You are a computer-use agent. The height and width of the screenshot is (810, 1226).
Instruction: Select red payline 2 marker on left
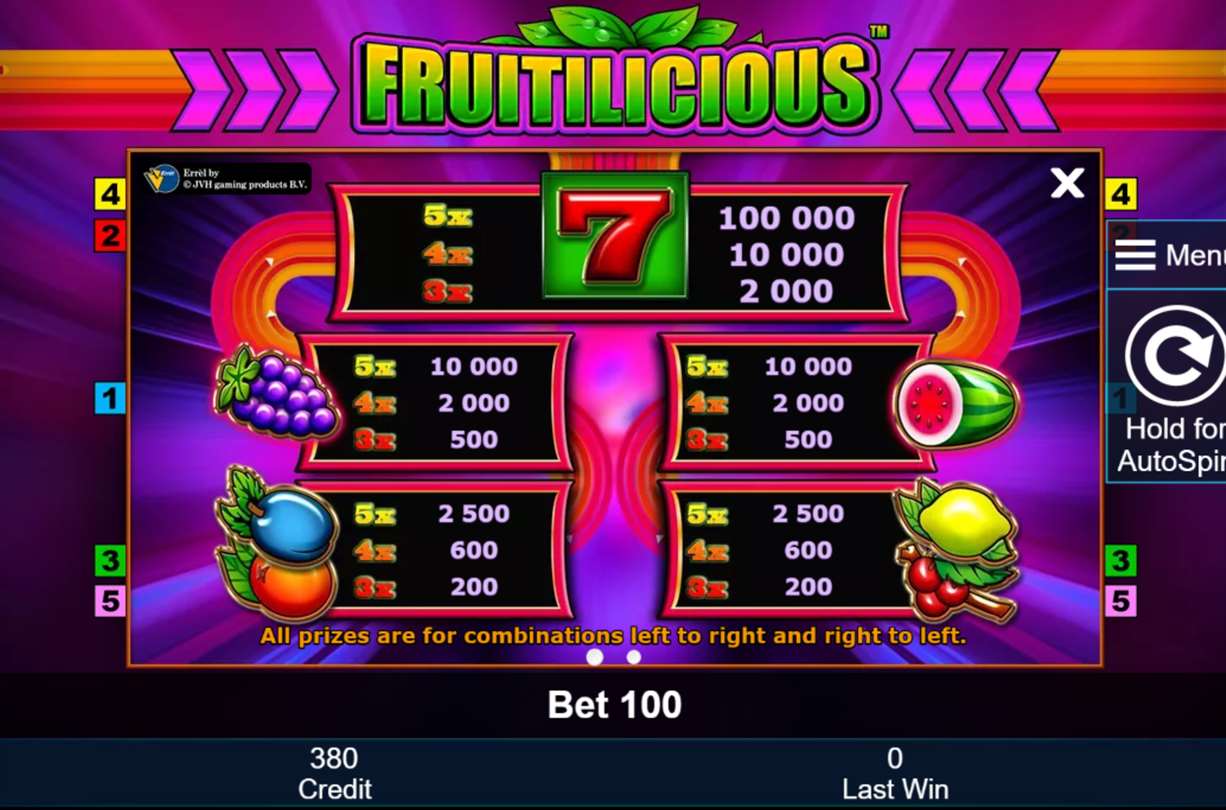pyautogui.click(x=110, y=236)
